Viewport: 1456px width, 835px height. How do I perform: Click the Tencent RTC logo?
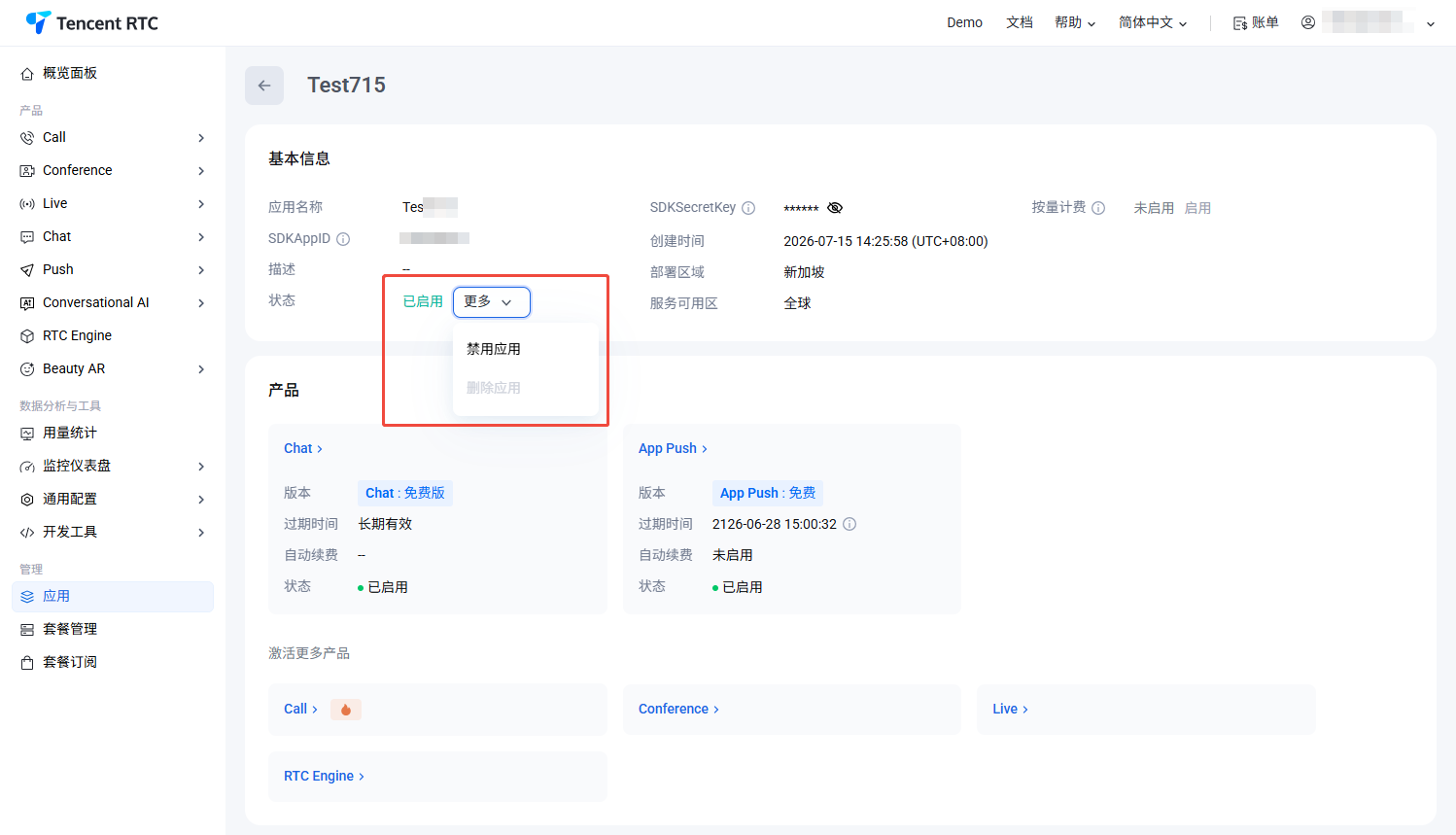pos(92,22)
